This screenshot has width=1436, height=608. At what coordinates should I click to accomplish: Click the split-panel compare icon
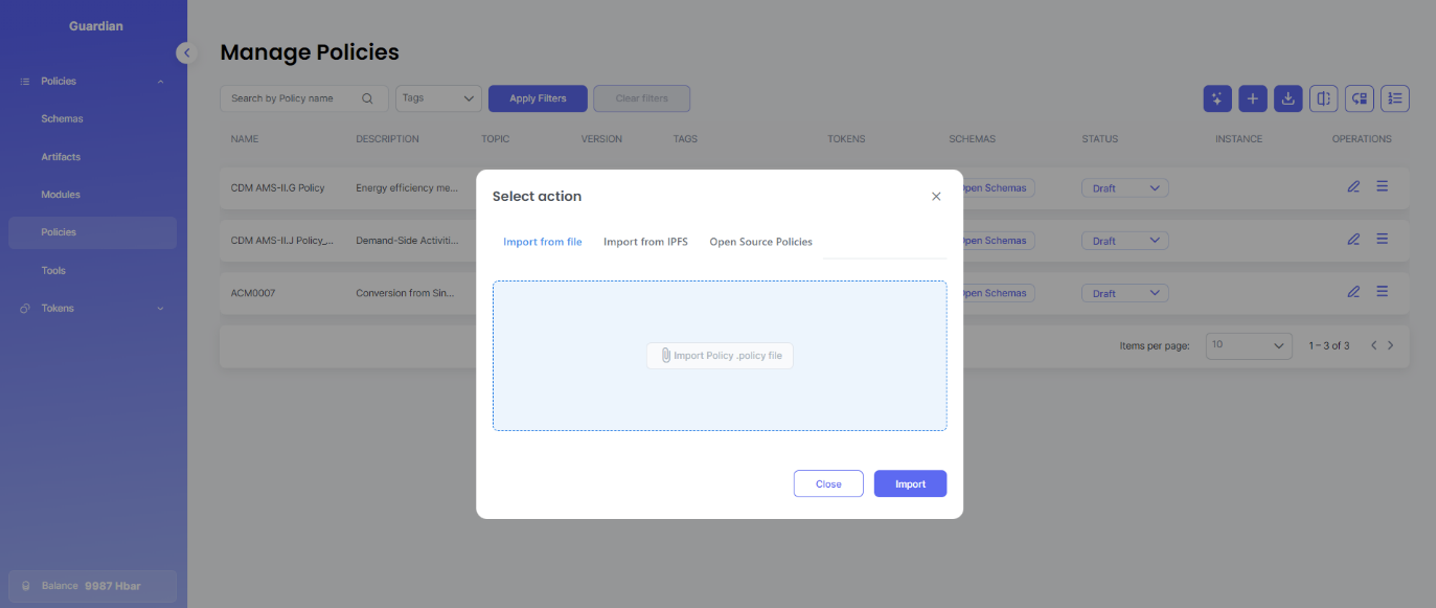pos(1323,98)
